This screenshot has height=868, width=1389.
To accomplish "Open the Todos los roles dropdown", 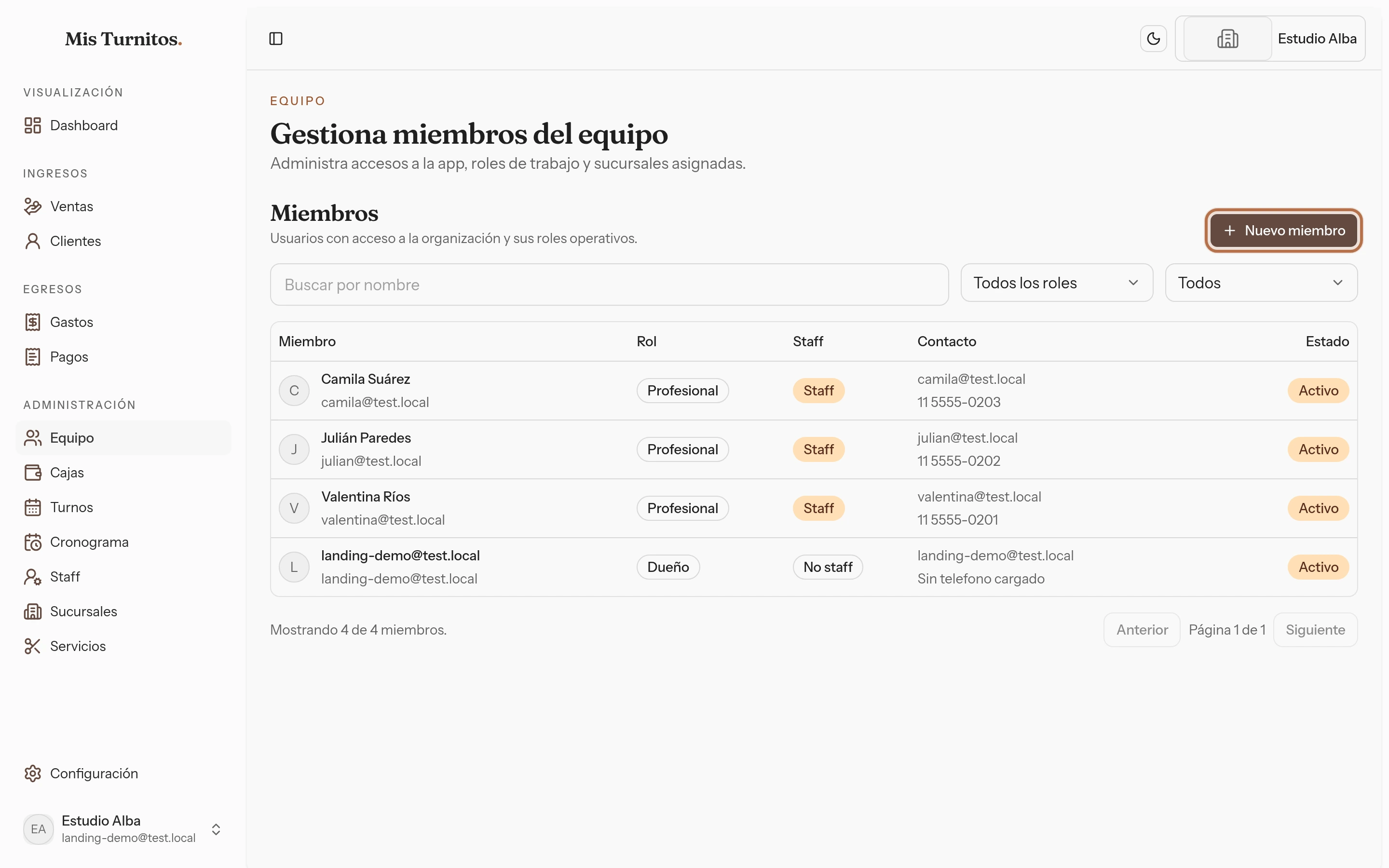I will [1057, 283].
